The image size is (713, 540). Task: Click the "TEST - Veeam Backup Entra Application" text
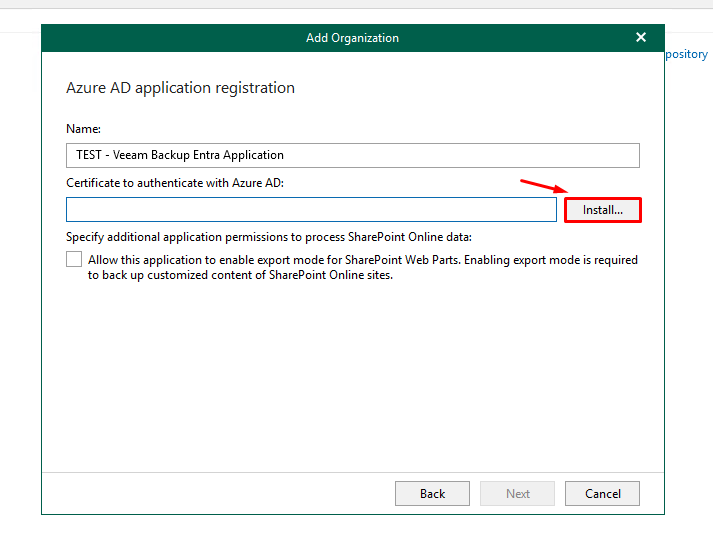click(180, 155)
